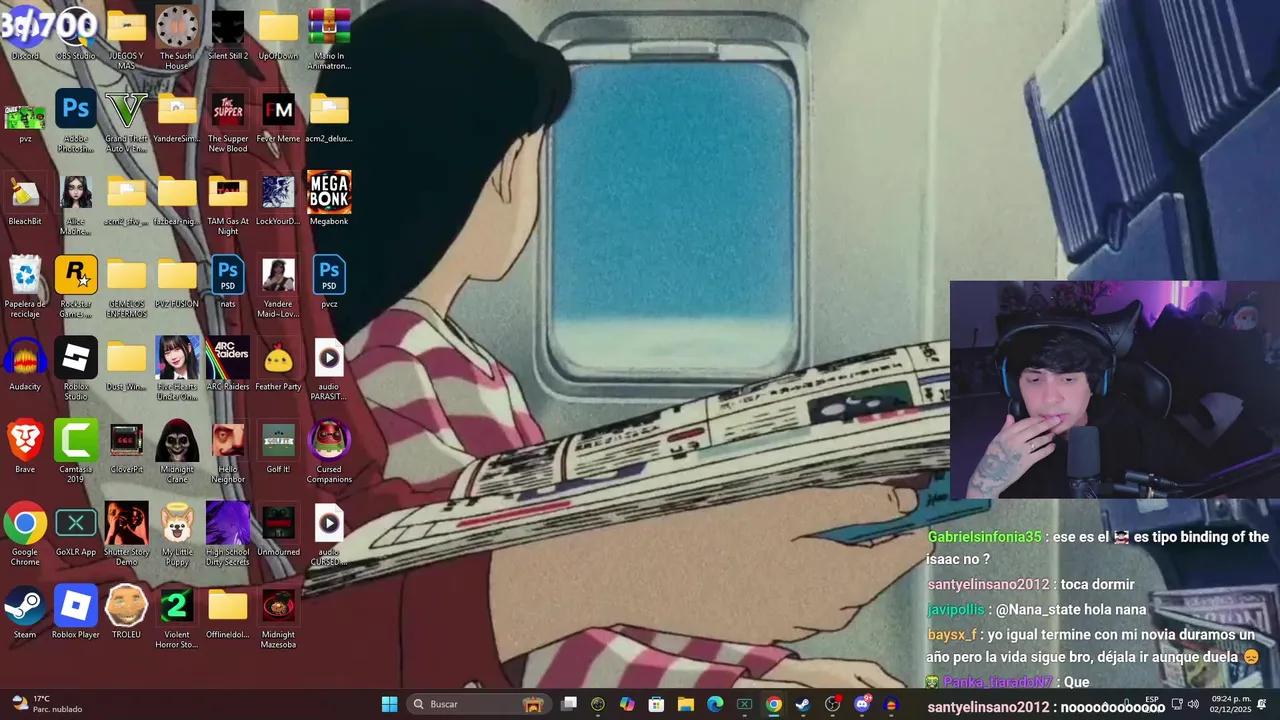Open the Offlineldol folder

point(228,613)
